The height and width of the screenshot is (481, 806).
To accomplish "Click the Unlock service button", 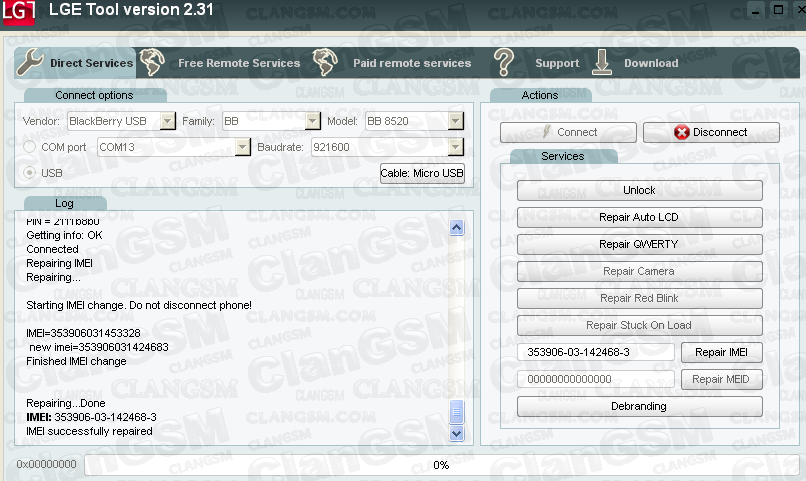I will tap(639, 190).
